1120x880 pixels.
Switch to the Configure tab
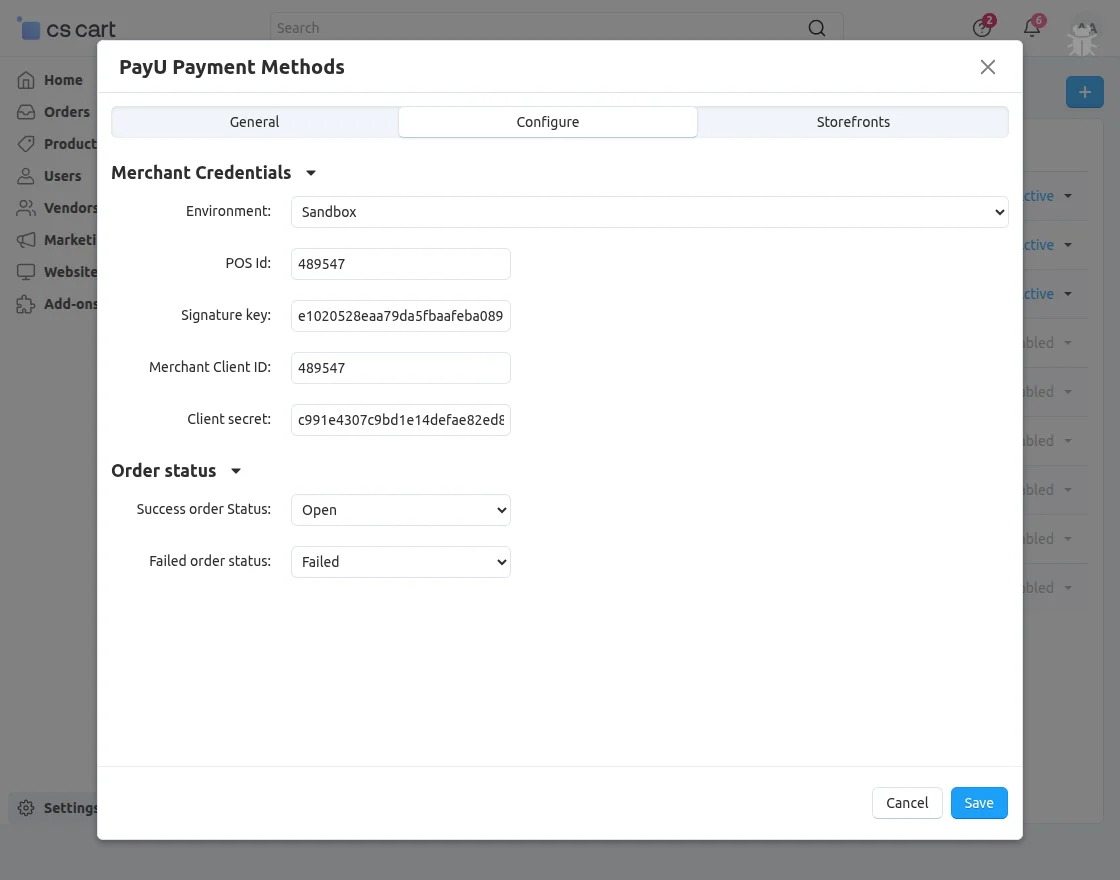(x=548, y=122)
